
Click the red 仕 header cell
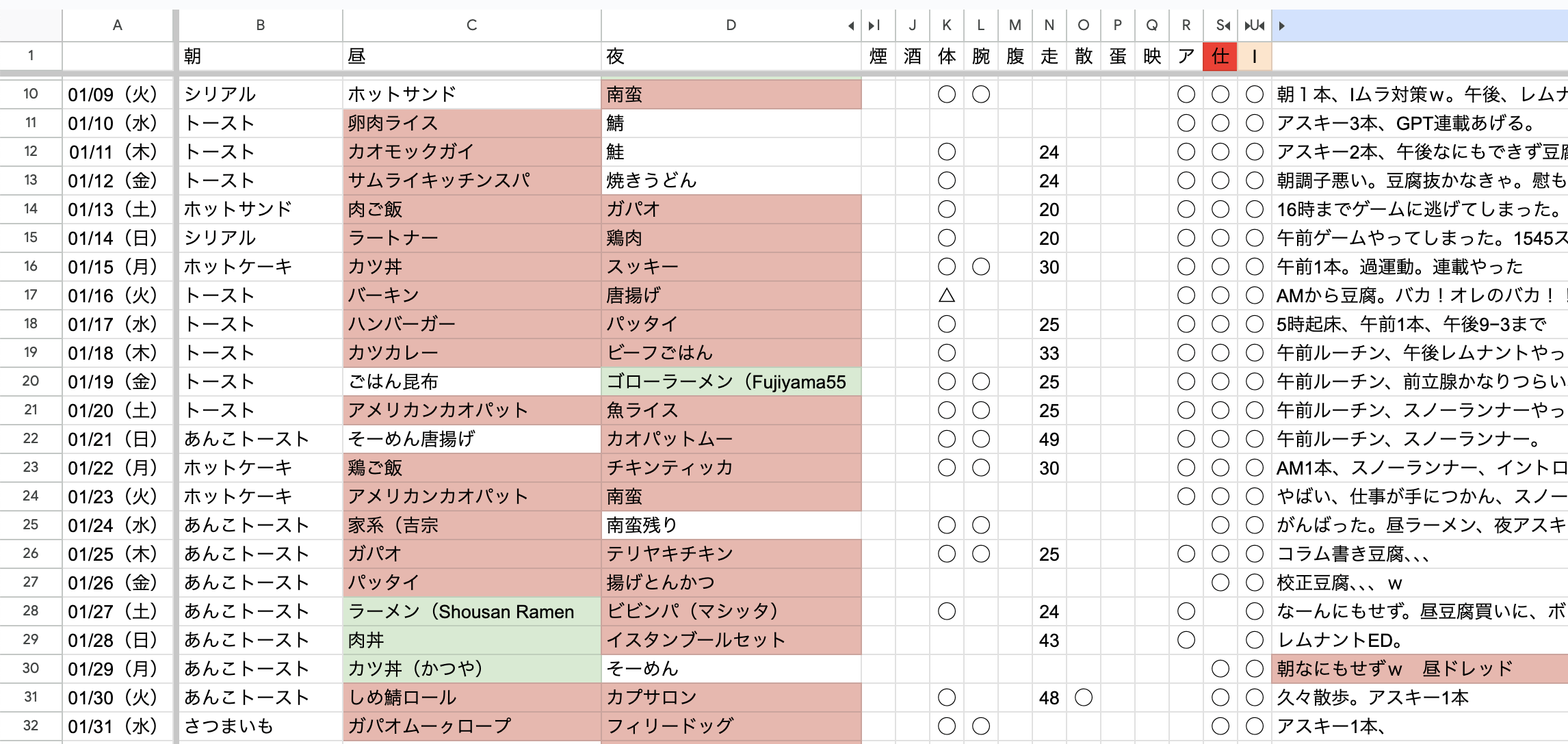pyautogui.click(x=1220, y=56)
